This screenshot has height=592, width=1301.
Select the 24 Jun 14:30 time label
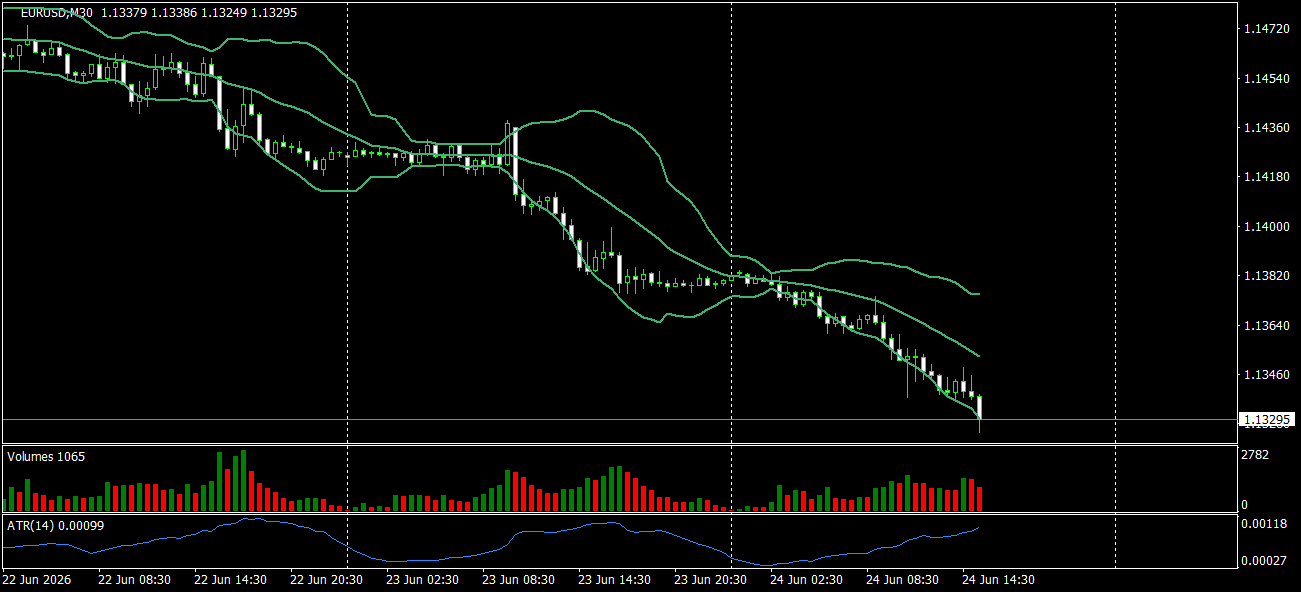[x=997, y=579]
